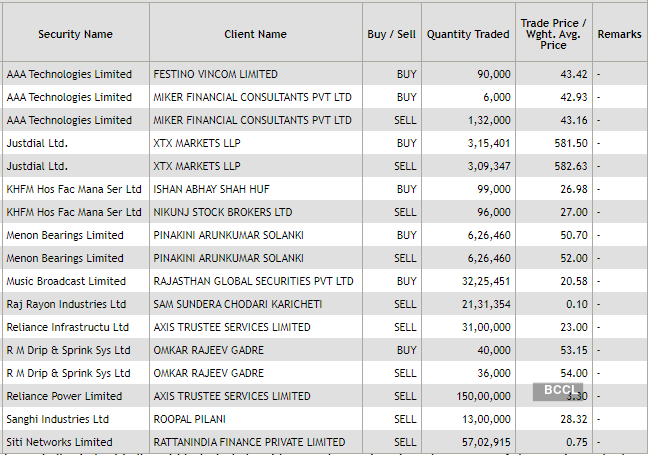Screen dimensions: 651x455
Task: Click the Music Broadcast Limited security name
Action: click(x=66, y=281)
